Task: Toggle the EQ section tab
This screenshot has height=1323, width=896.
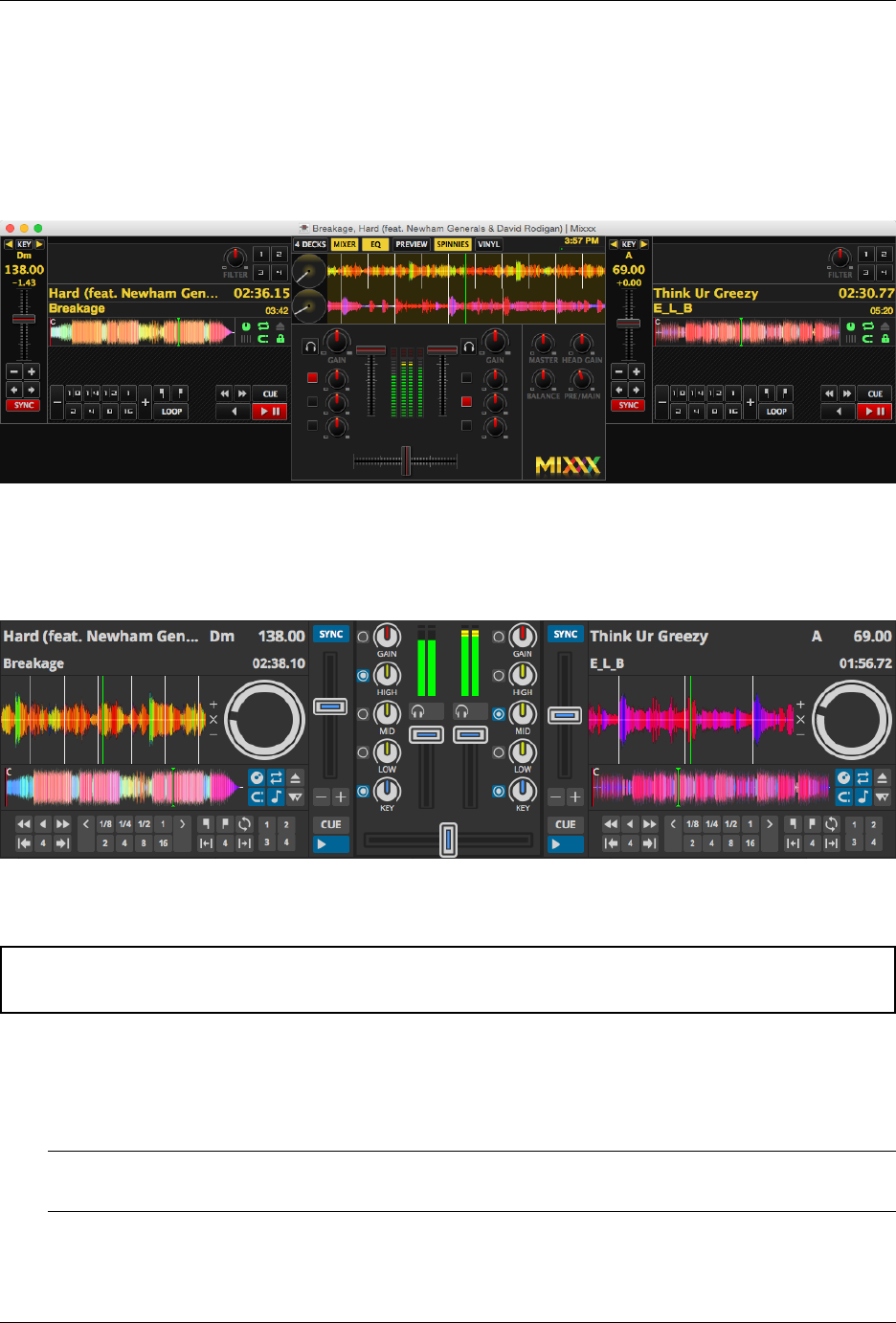Action: [x=375, y=244]
